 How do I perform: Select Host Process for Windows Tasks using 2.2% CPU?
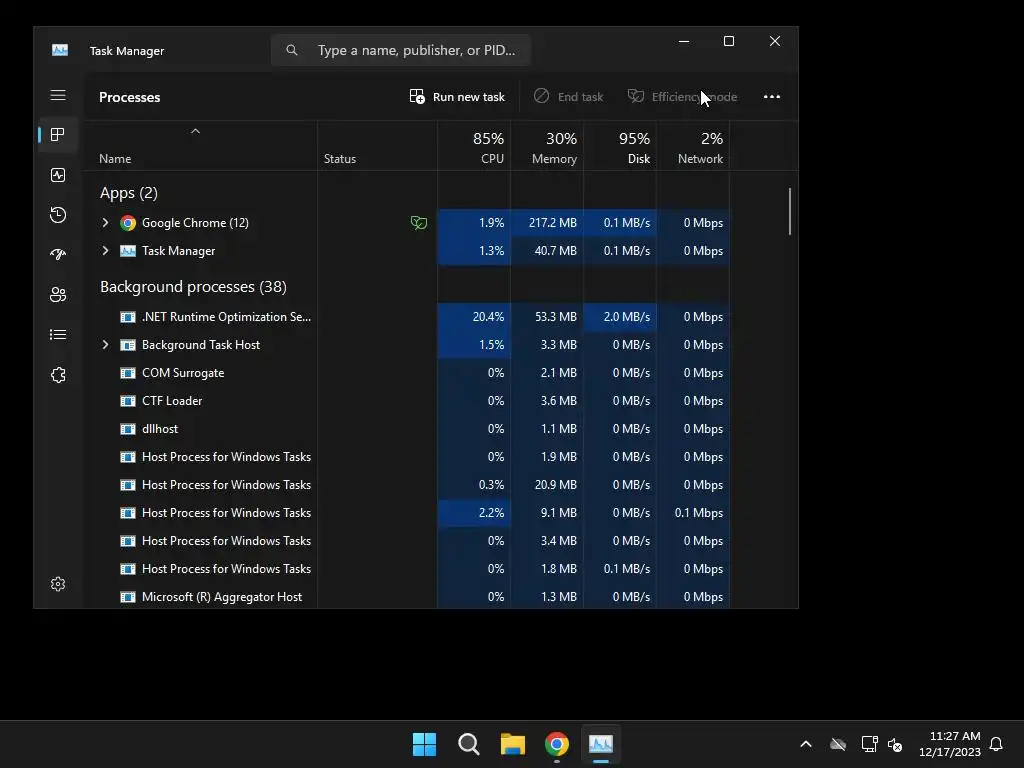tap(414, 513)
